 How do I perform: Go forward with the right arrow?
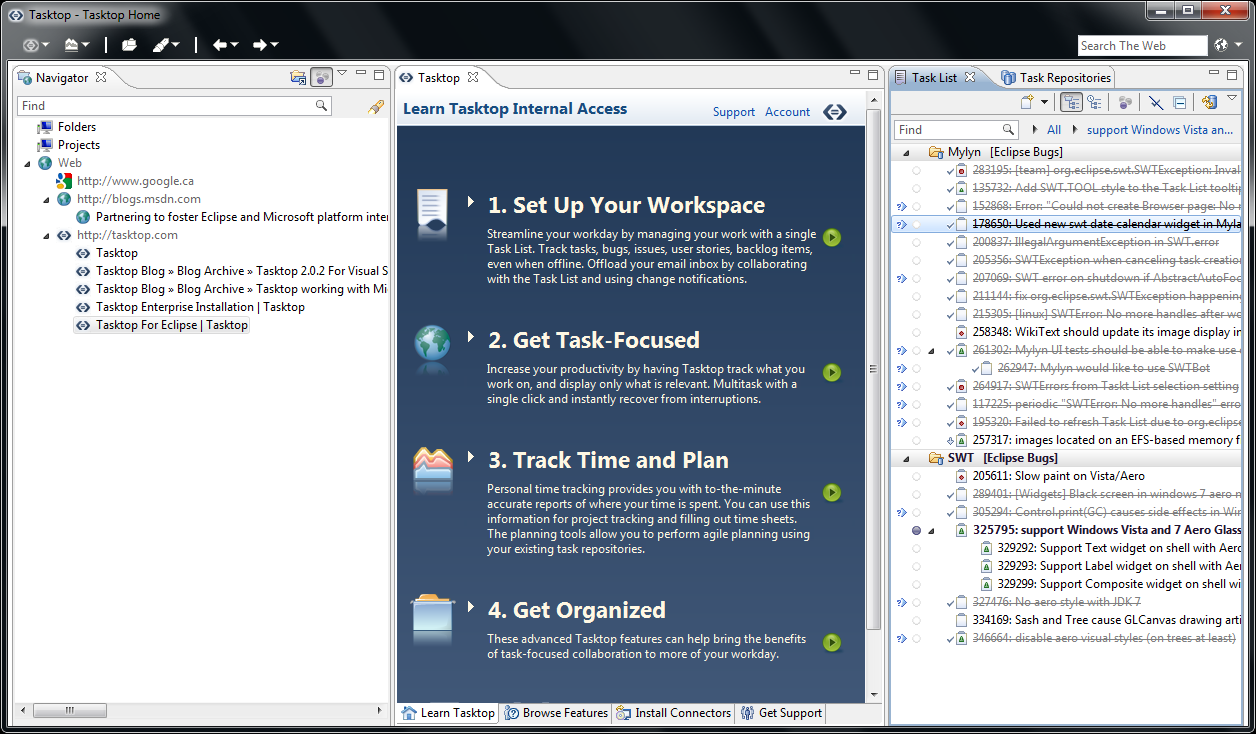(260, 45)
